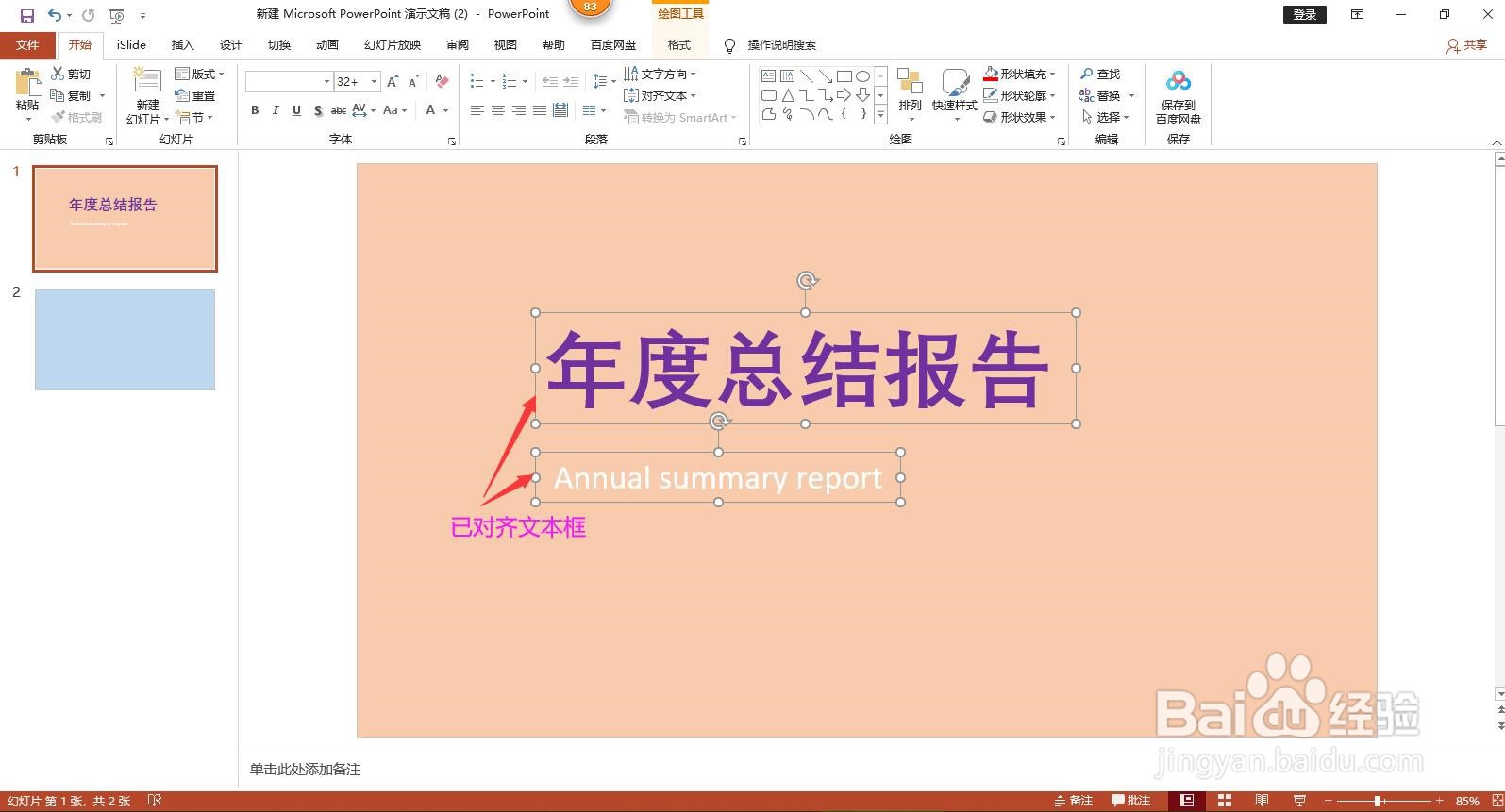1505x812 pixels.
Task: Click the Clear Formatting eraser icon
Action: [442, 82]
